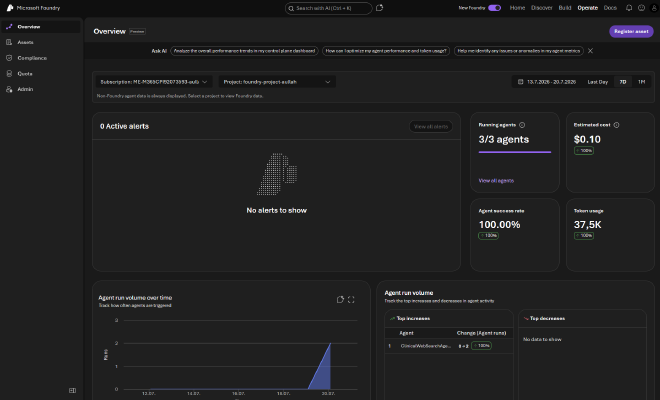Open the Subscription dropdown
Image resolution: width=660 pixels, height=400 pixels.
tap(154, 82)
